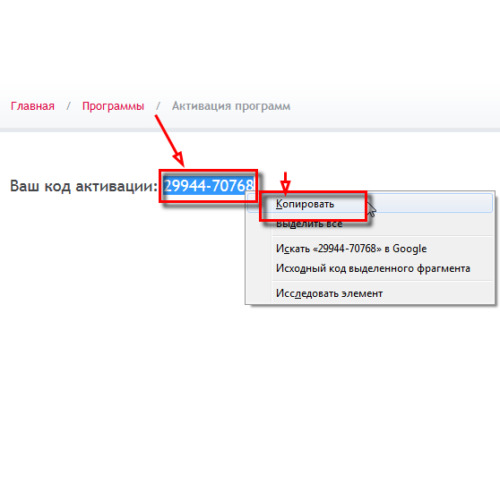The image size is (500, 500).
Task: Click the long red arrow pointing at code
Action: point(169,140)
